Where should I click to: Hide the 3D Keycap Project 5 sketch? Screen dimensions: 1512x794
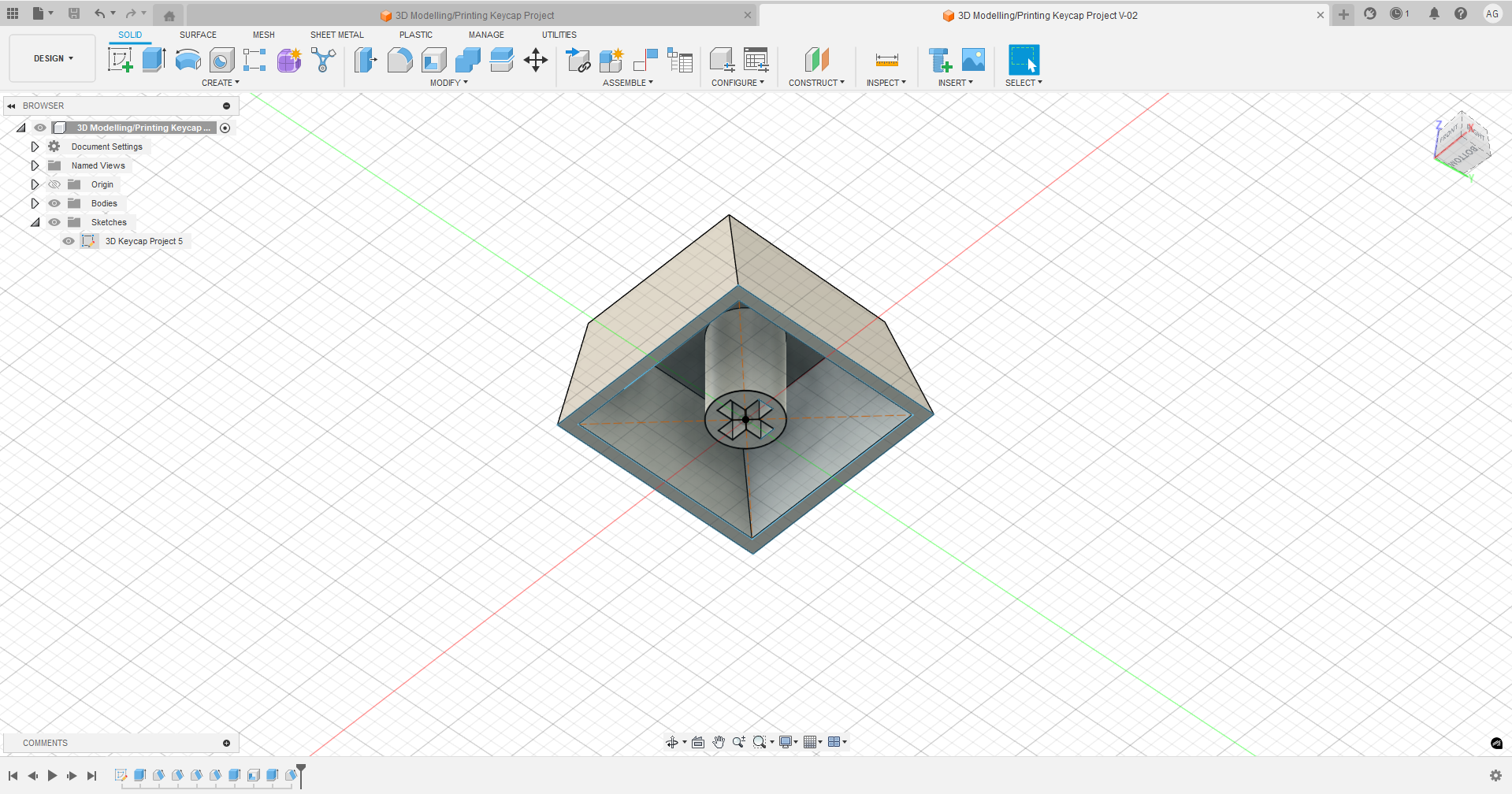tap(69, 241)
